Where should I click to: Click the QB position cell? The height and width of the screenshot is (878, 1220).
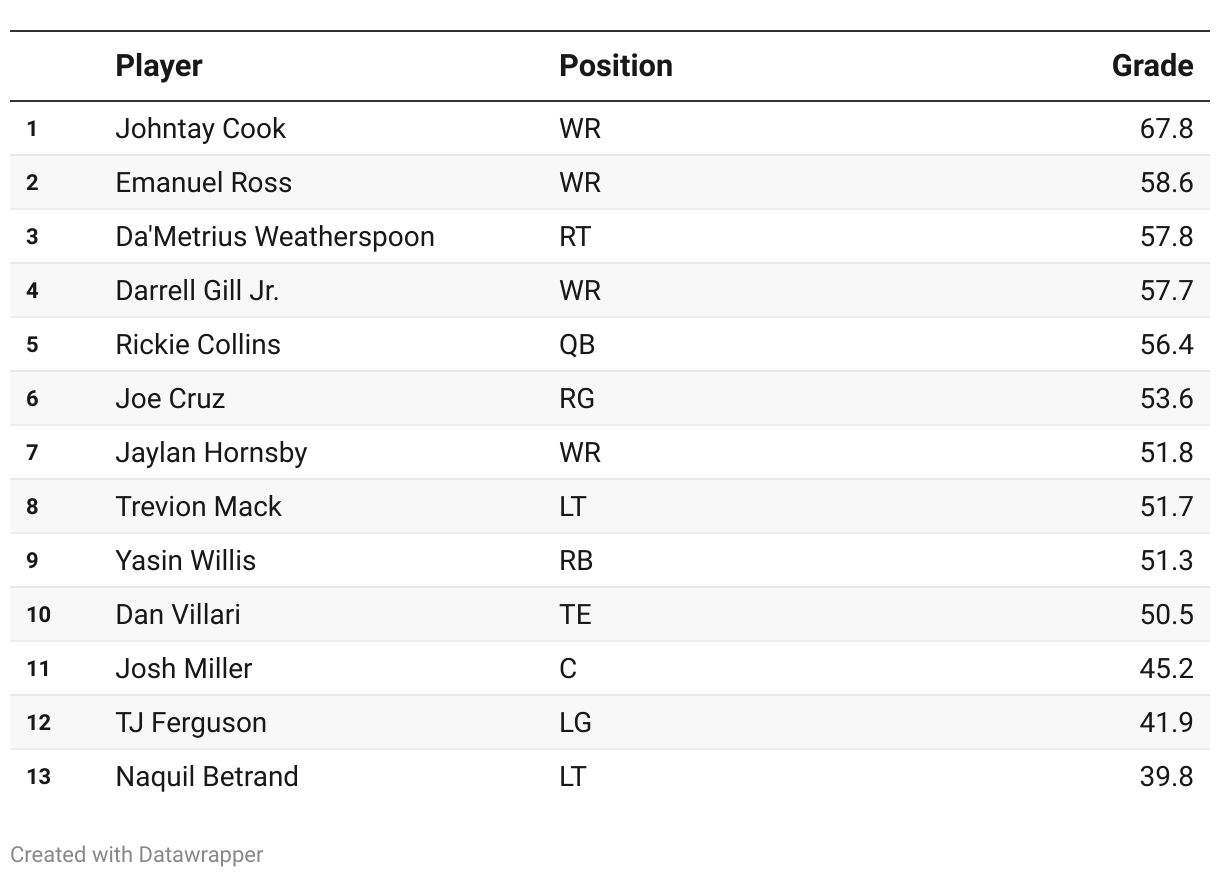(x=577, y=345)
